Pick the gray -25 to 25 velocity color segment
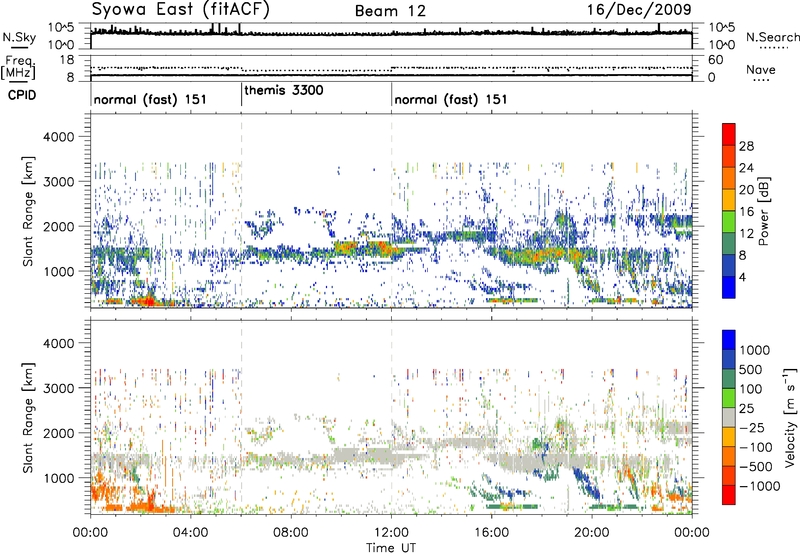Viewport: 800px width, 554px height. click(729, 418)
